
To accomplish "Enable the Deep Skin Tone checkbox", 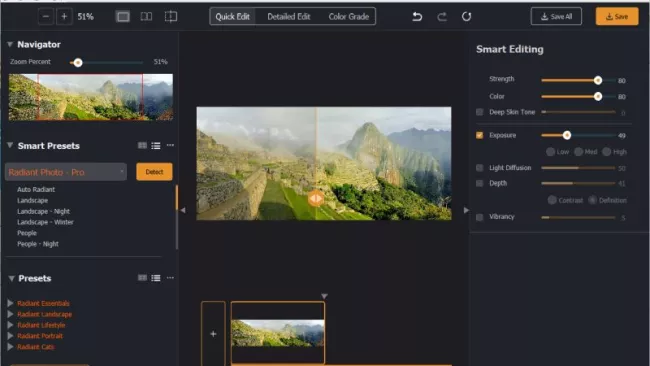I will [x=480, y=112].
